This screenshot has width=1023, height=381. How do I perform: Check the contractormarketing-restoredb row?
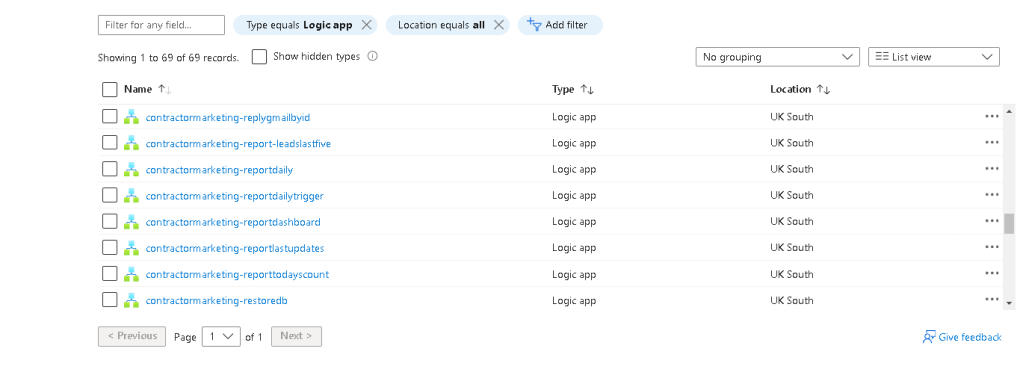110,300
